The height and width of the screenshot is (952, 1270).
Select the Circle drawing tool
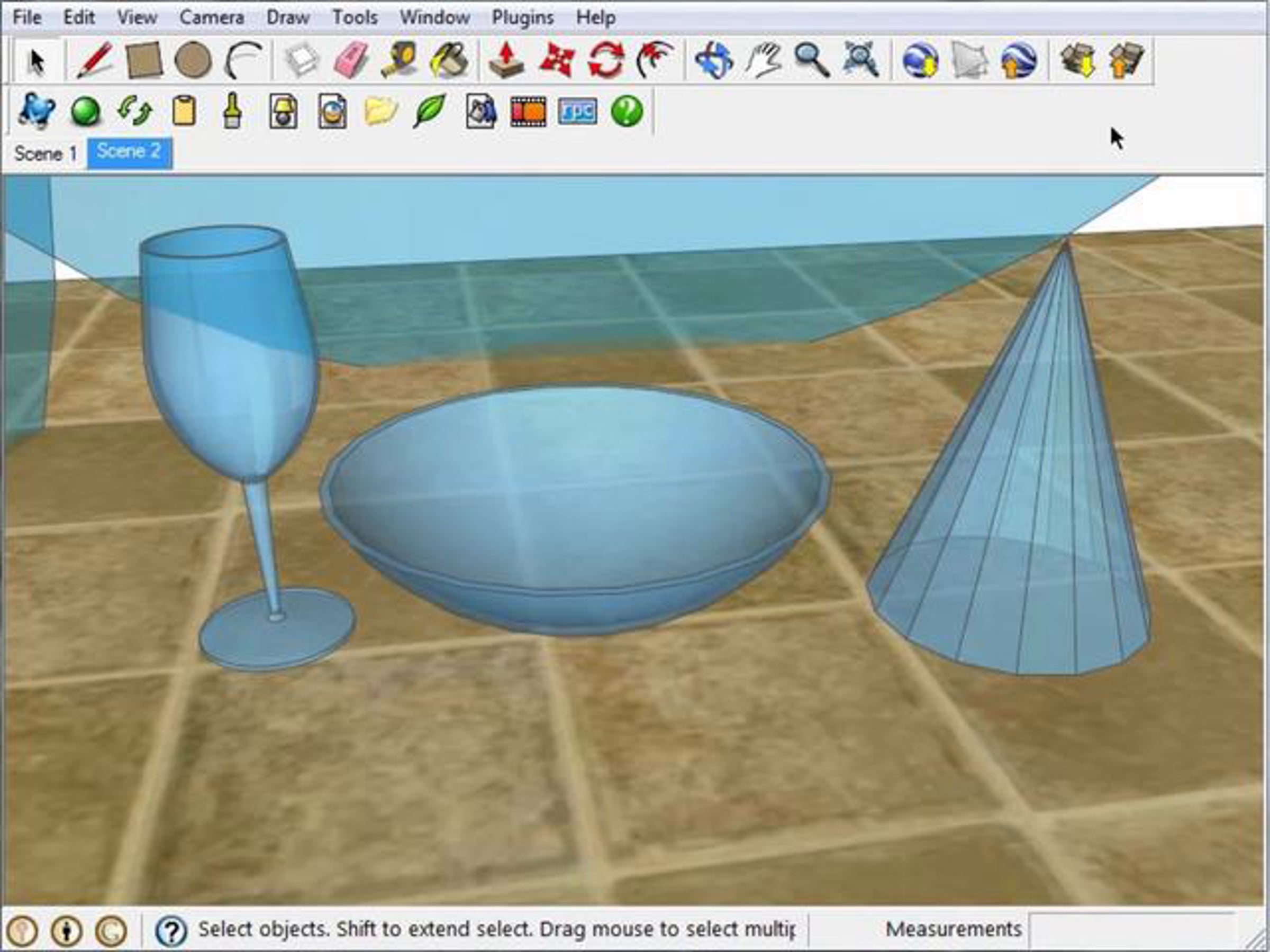[x=193, y=60]
